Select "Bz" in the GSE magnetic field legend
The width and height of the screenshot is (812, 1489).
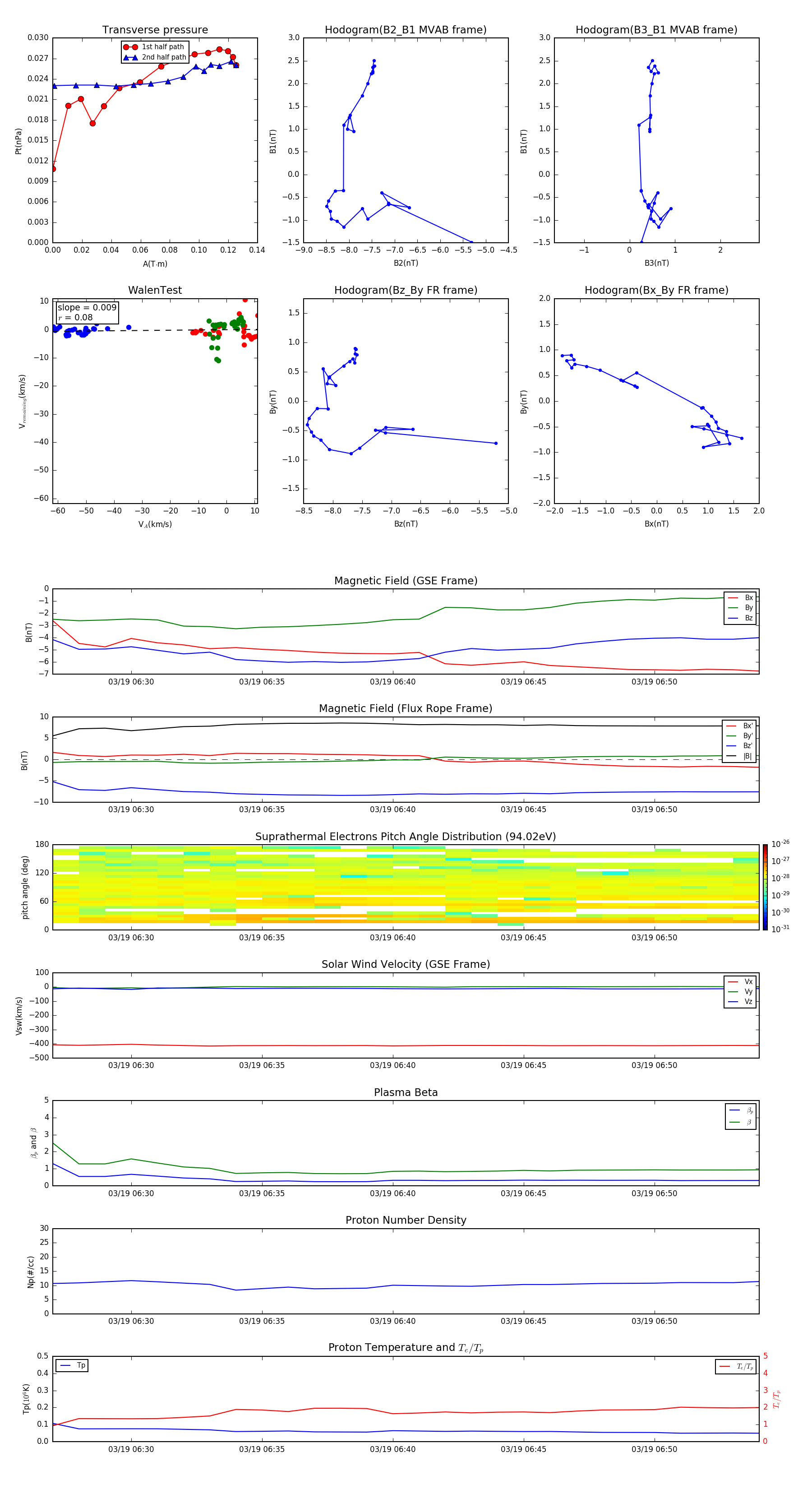tap(741, 619)
